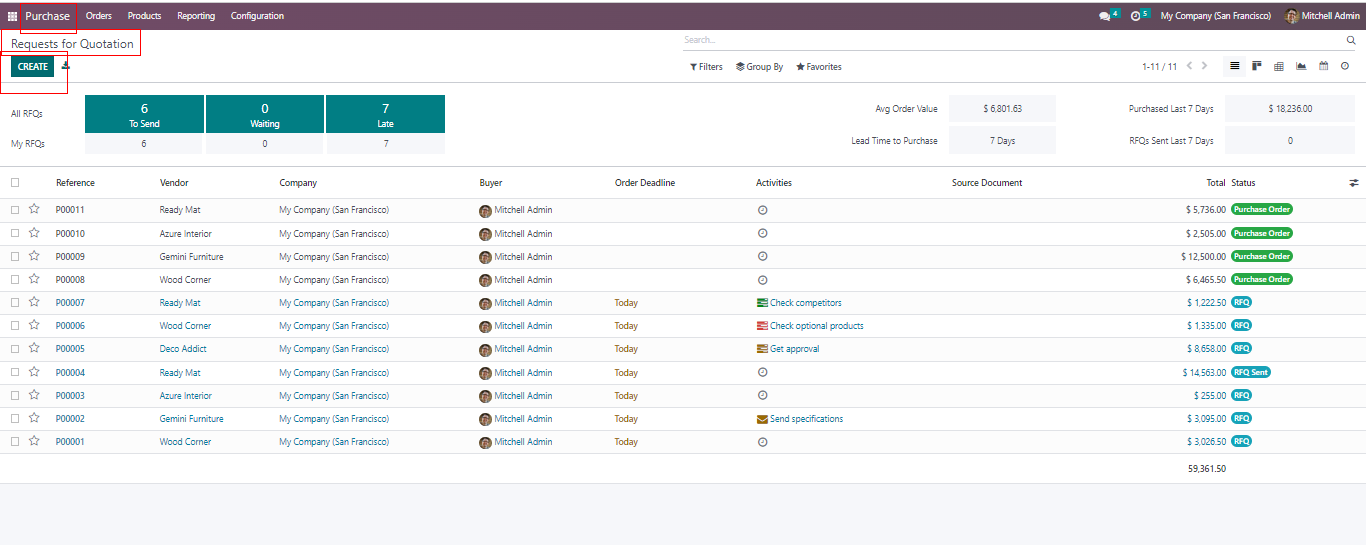
Task: Switch to Graph view
Action: pos(1301,66)
